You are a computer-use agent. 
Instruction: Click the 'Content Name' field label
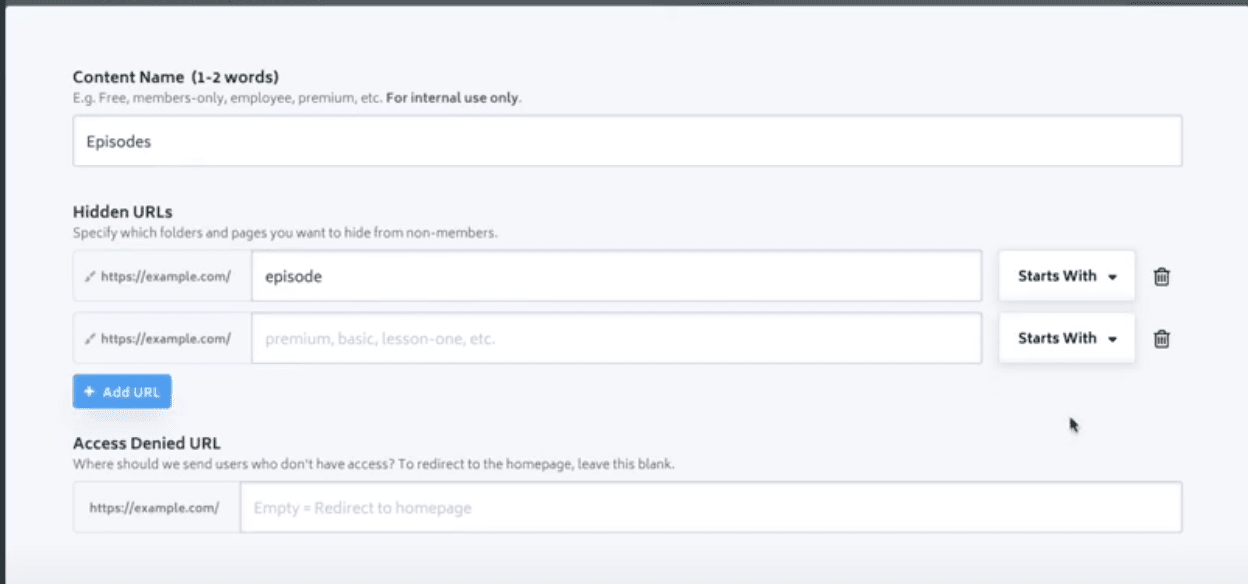pyautogui.click(x=128, y=77)
